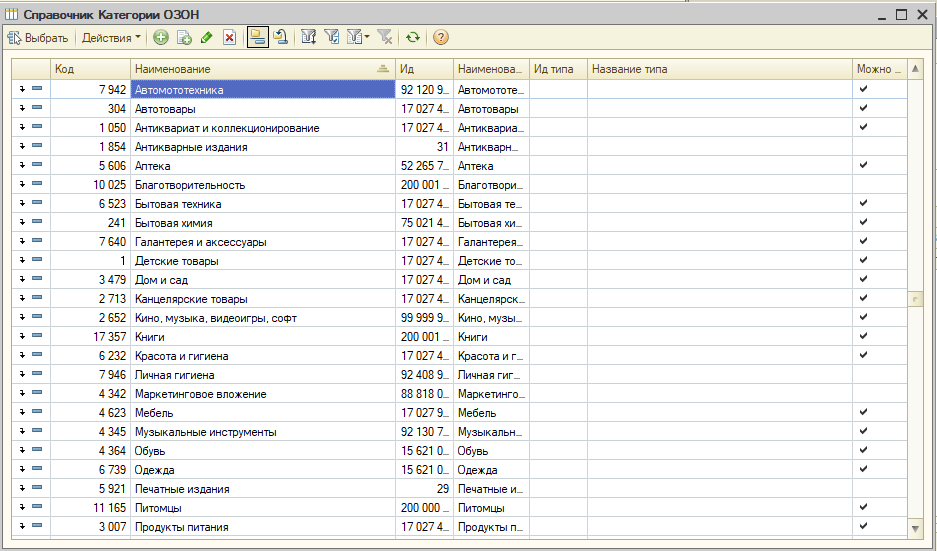Expand the Антикварные издания group
Viewport: 937px width, 551px height.
tap(22, 146)
